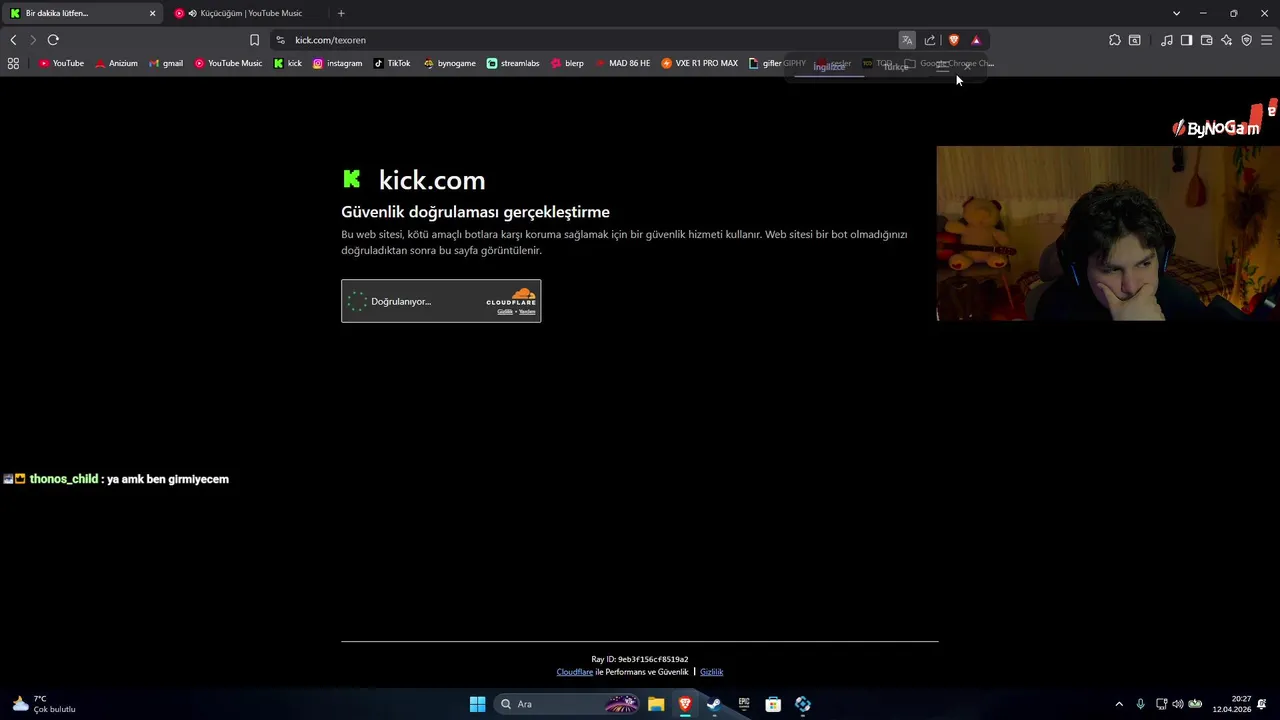Open Steam from the taskbar
This screenshot has height=720, width=1280.
[x=714, y=704]
